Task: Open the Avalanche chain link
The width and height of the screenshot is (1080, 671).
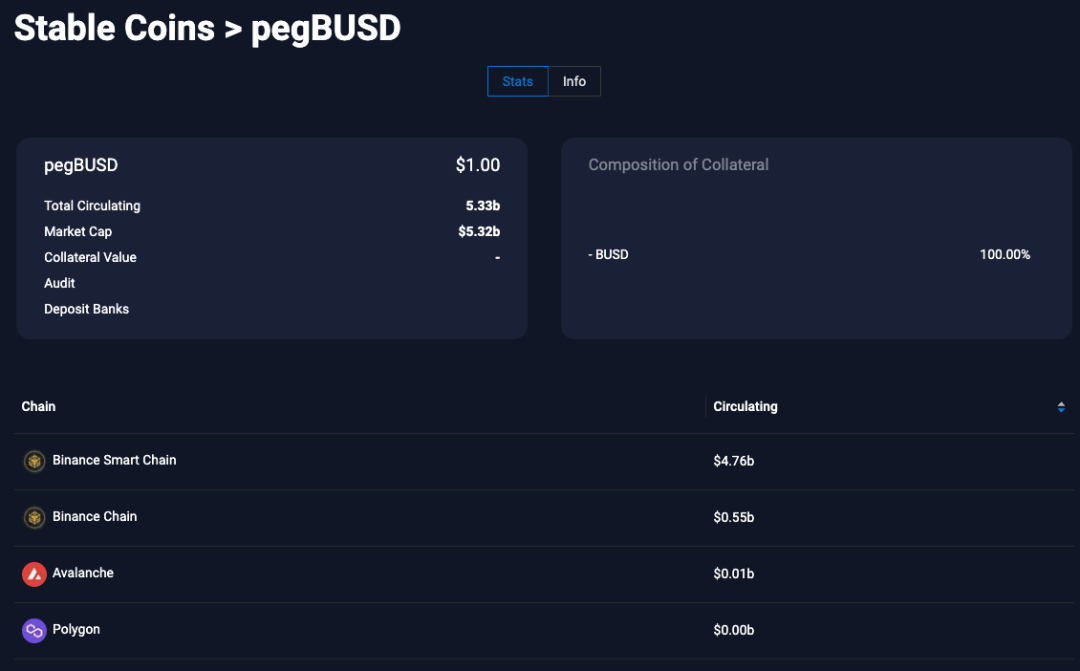Action: click(83, 573)
